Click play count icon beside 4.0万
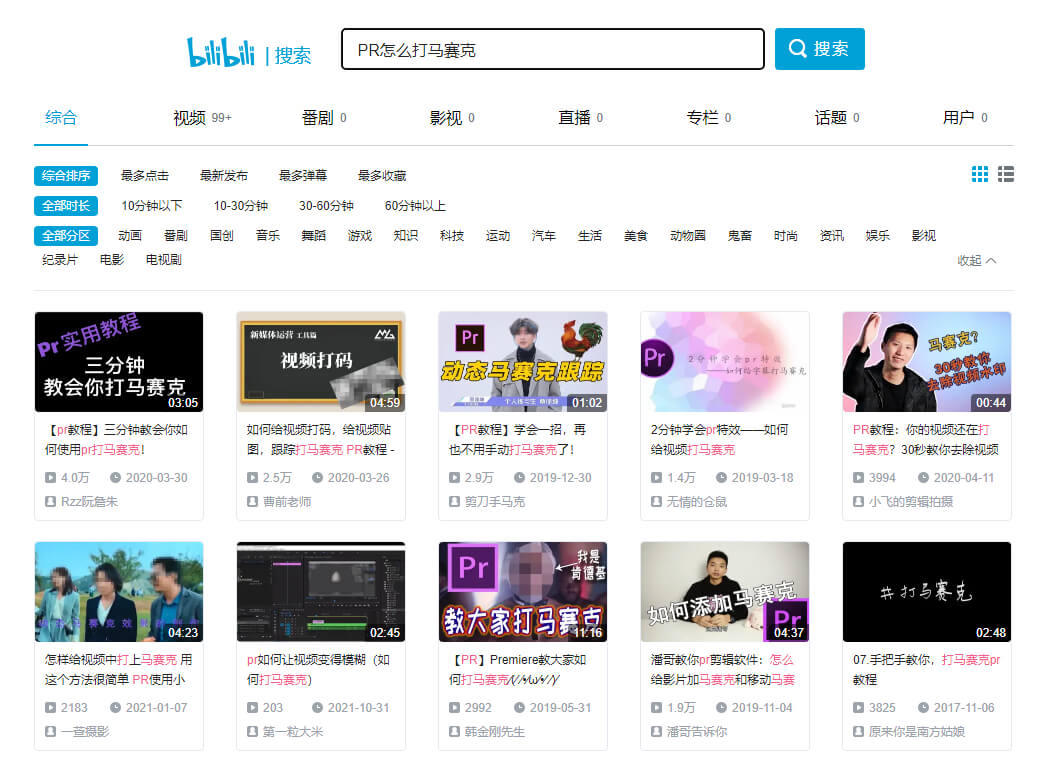The image size is (1047, 759). click(x=50, y=478)
